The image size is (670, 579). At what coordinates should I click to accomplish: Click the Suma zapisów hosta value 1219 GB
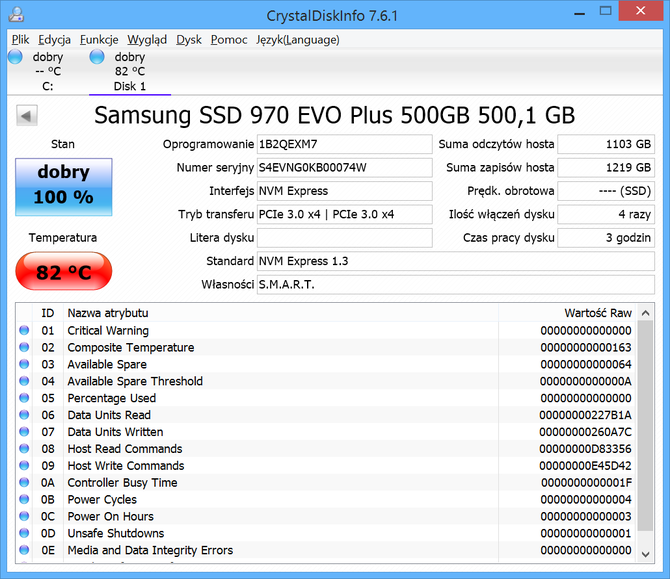tap(606, 168)
